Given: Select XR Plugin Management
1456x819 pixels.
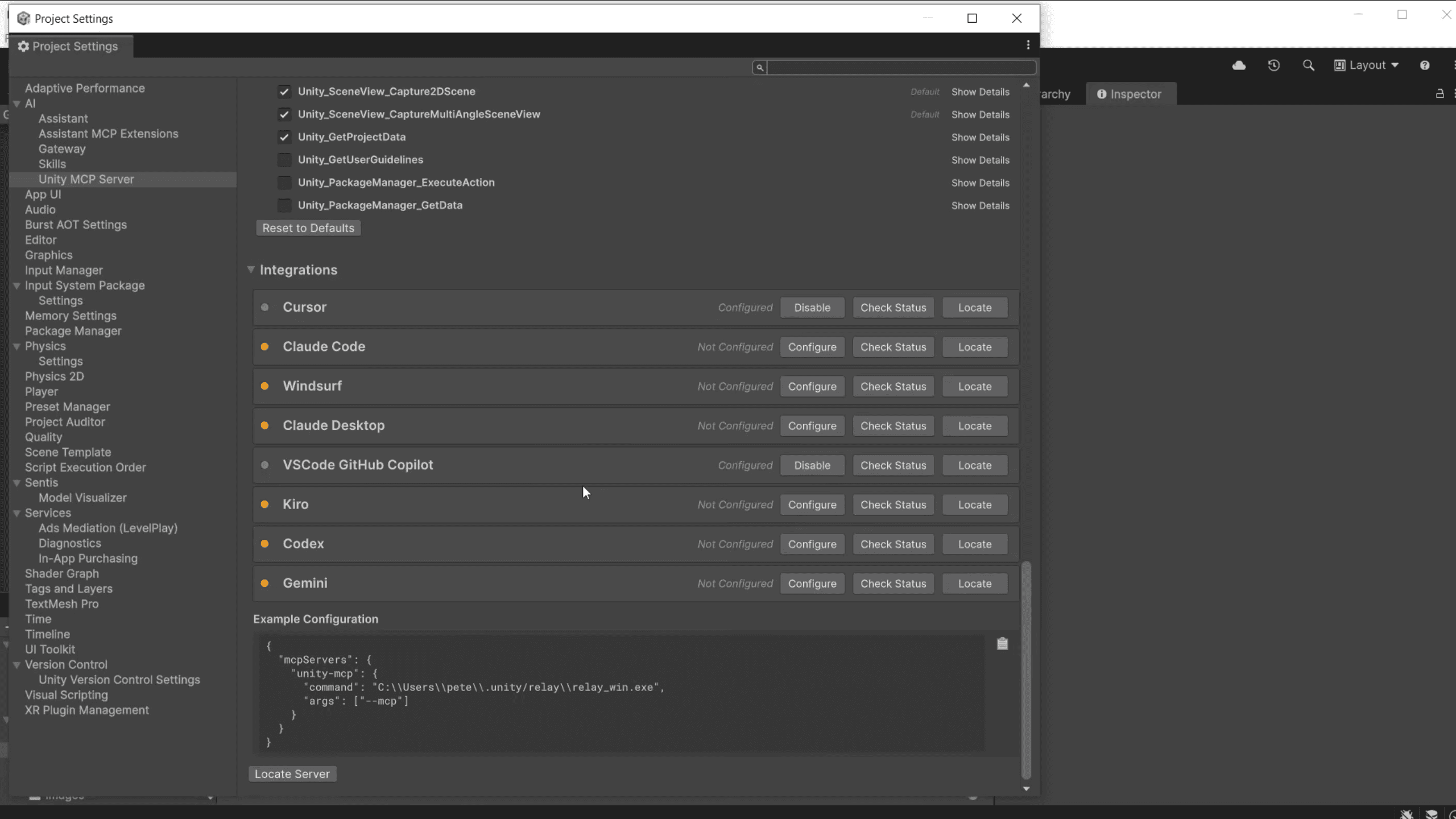Looking at the screenshot, I should 87,710.
